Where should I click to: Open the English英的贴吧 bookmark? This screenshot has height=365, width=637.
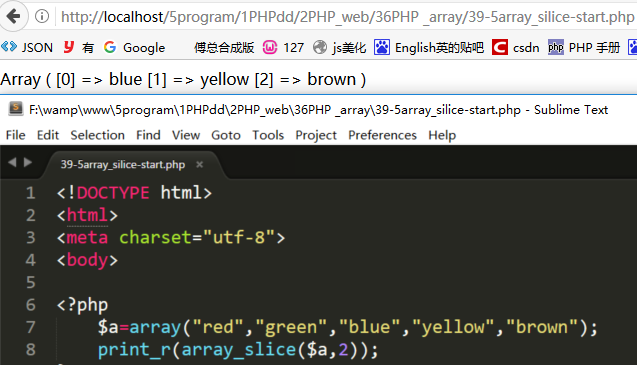point(440,48)
